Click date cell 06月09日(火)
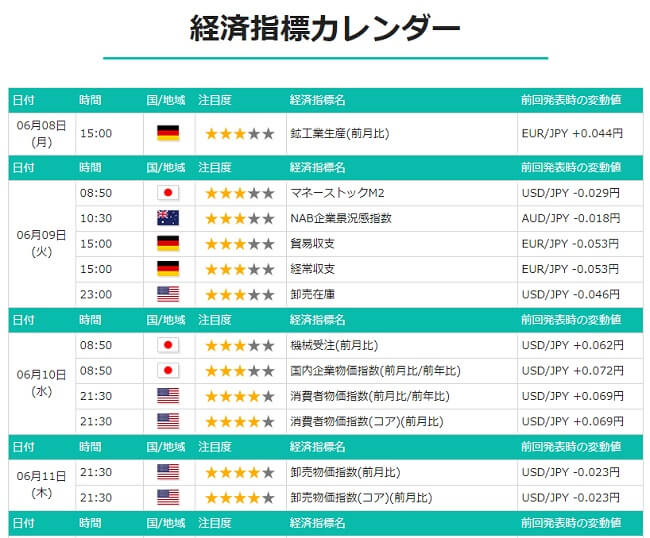The width and height of the screenshot is (650, 538). click(x=41, y=243)
